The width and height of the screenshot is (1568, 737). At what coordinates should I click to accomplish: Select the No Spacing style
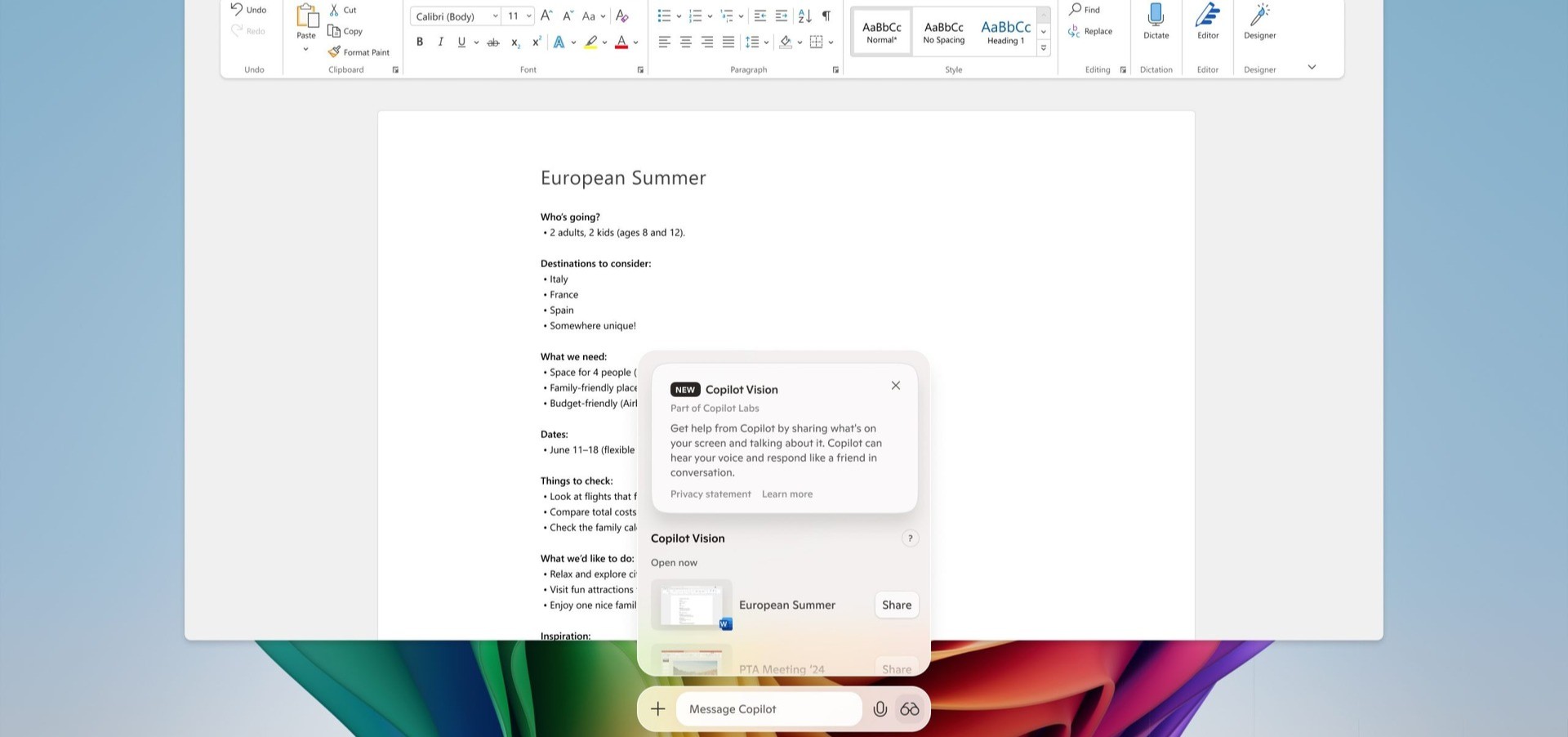pyautogui.click(x=943, y=32)
